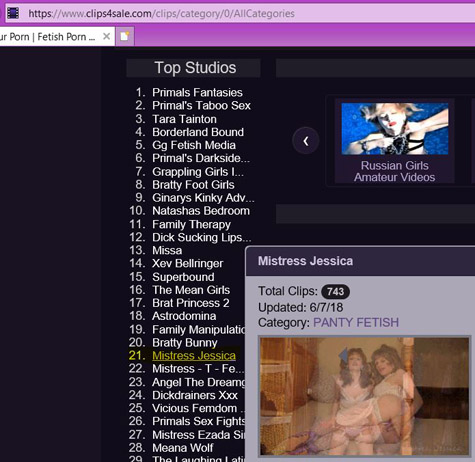Open Natashas Bedroom studio
Screen dimensions: 475x462
click(x=201, y=211)
